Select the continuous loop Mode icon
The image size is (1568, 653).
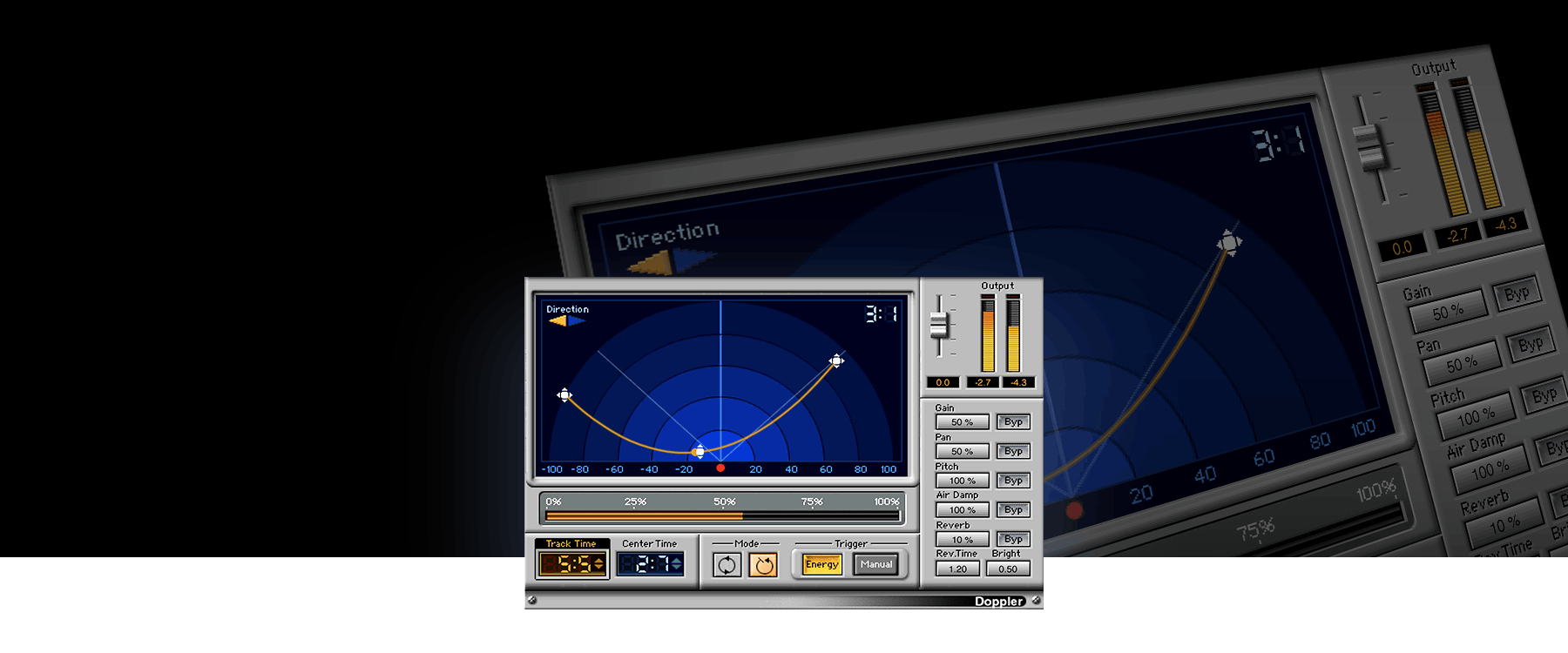pos(727,565)
